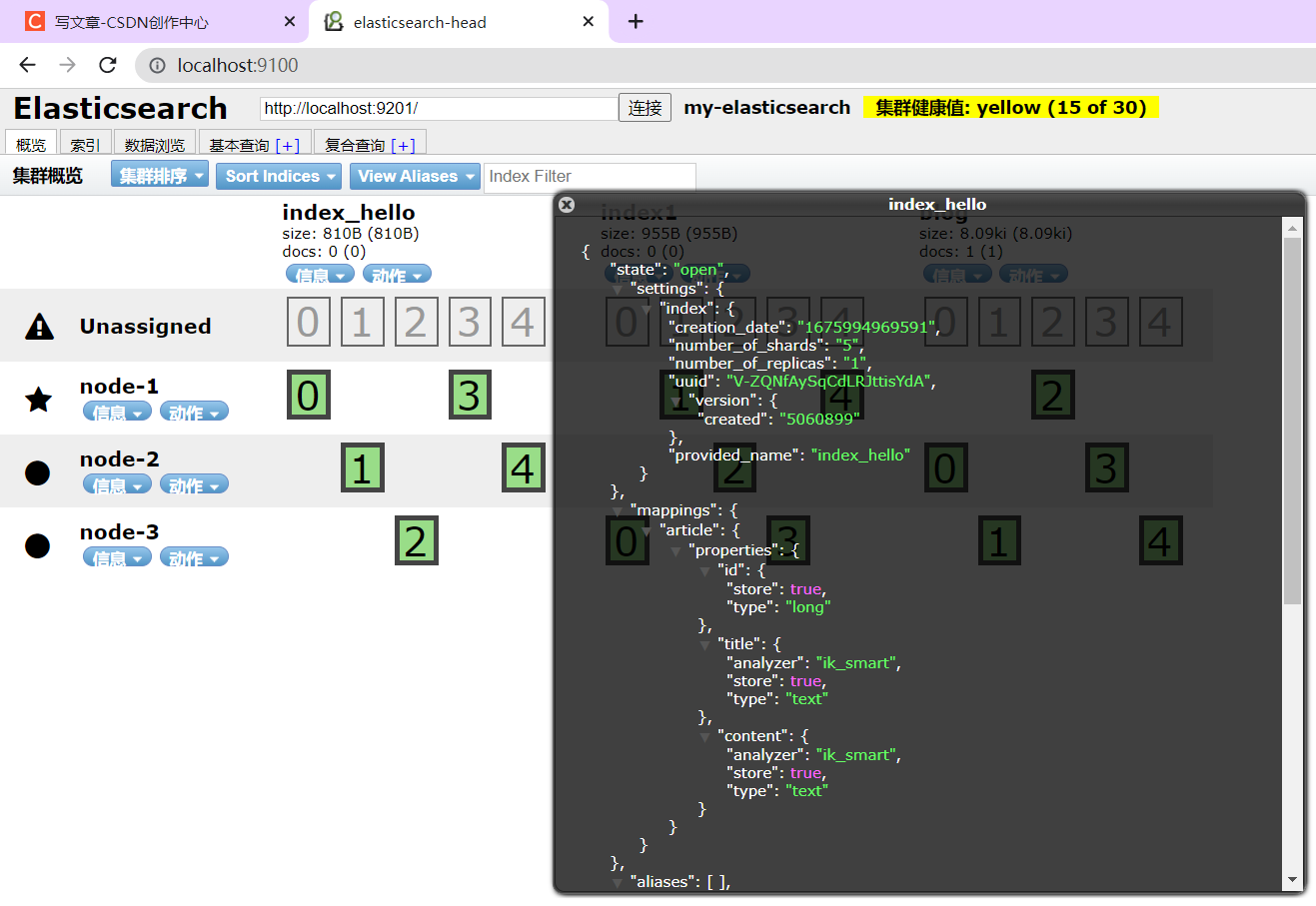Select unassigned shard 1 of index_hello
Screen dimensions: 1316x906
click(362, 322)
